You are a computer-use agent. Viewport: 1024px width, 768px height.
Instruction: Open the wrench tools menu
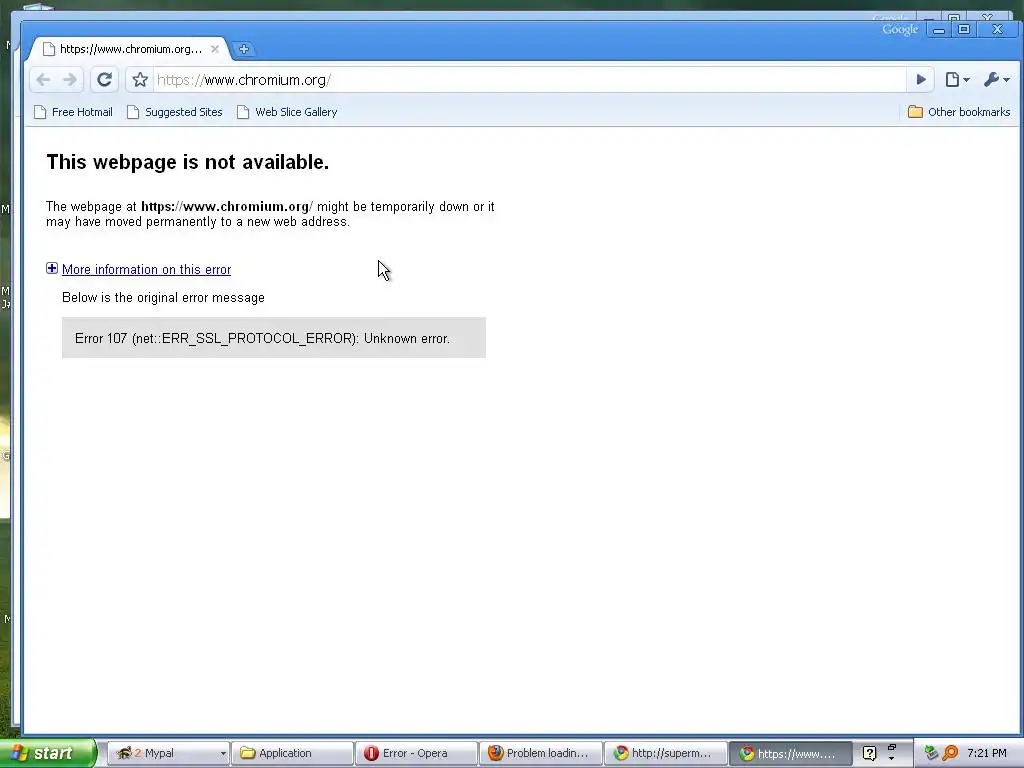click(997, 80)
